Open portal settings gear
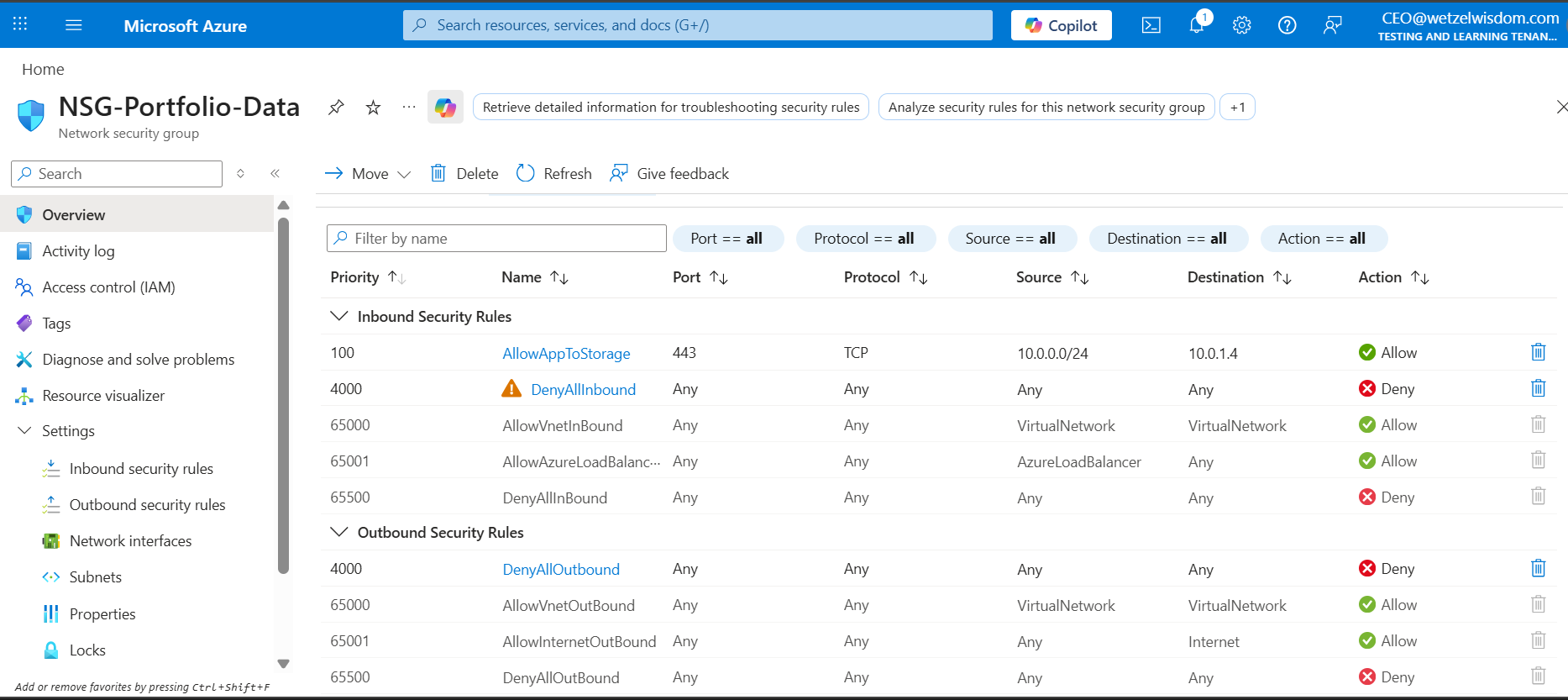Image resolution: width=1568 pixels, height=700 pixels. click(x=1241, y=25)
